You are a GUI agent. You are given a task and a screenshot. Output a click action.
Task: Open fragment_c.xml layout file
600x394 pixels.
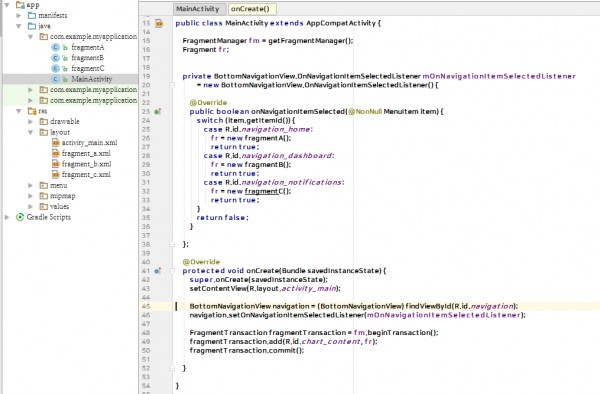[x=86, y=174]
